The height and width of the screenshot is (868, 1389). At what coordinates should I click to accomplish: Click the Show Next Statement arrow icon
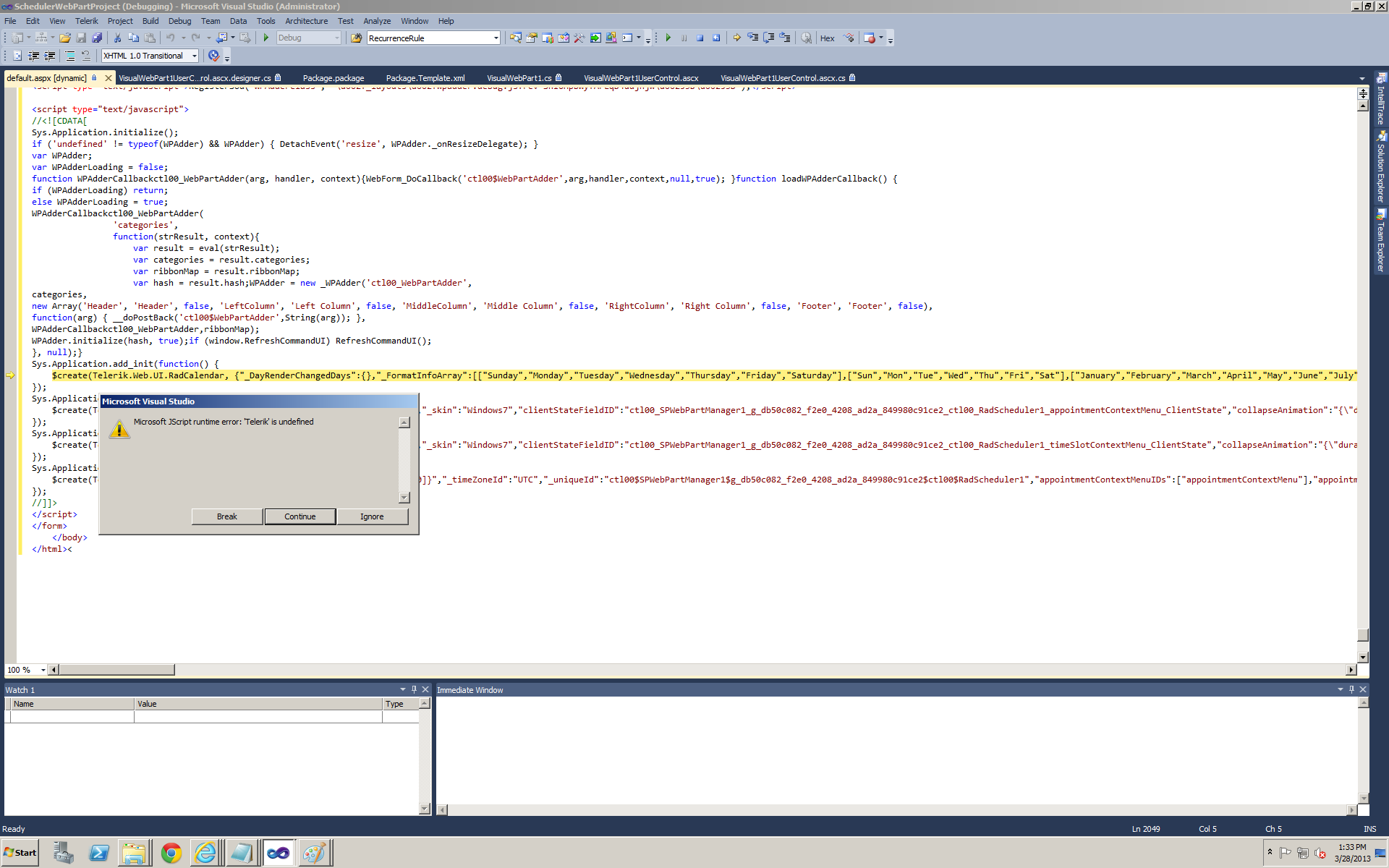pos(736,38)
